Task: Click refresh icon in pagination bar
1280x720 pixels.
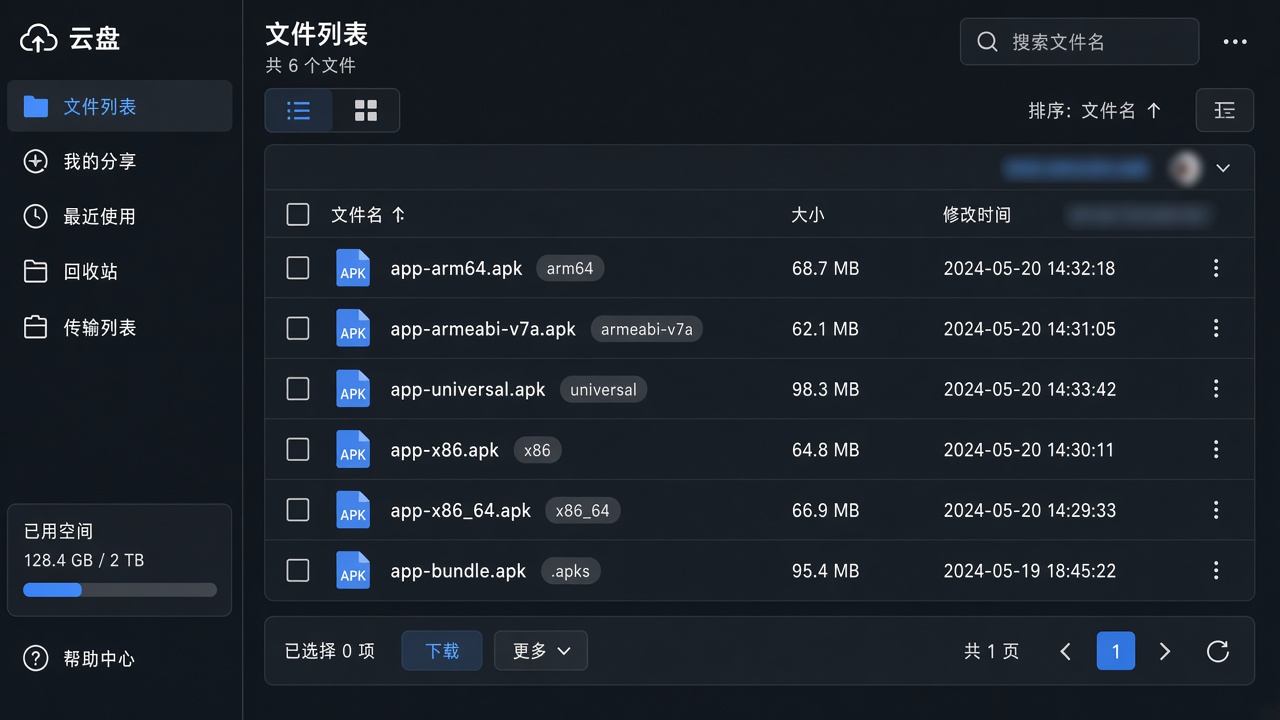Action: 1217,651
